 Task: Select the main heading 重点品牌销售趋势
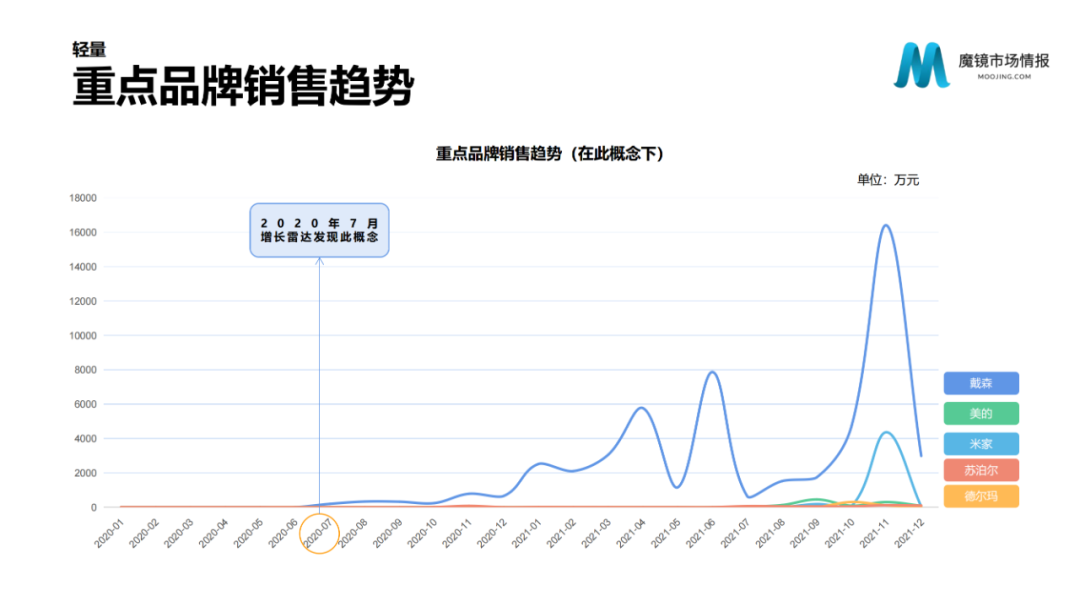(x=243, y=86)
